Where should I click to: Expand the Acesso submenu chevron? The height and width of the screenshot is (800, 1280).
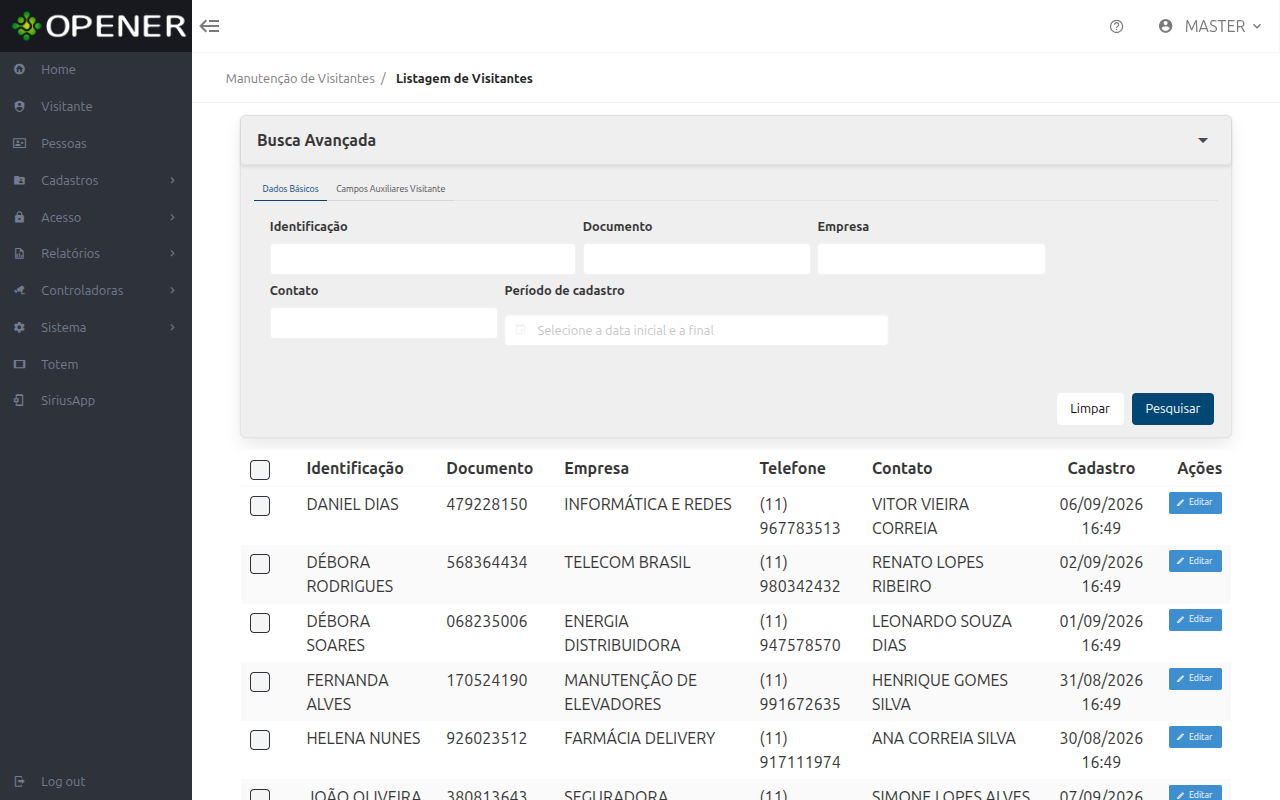[173, 217]
